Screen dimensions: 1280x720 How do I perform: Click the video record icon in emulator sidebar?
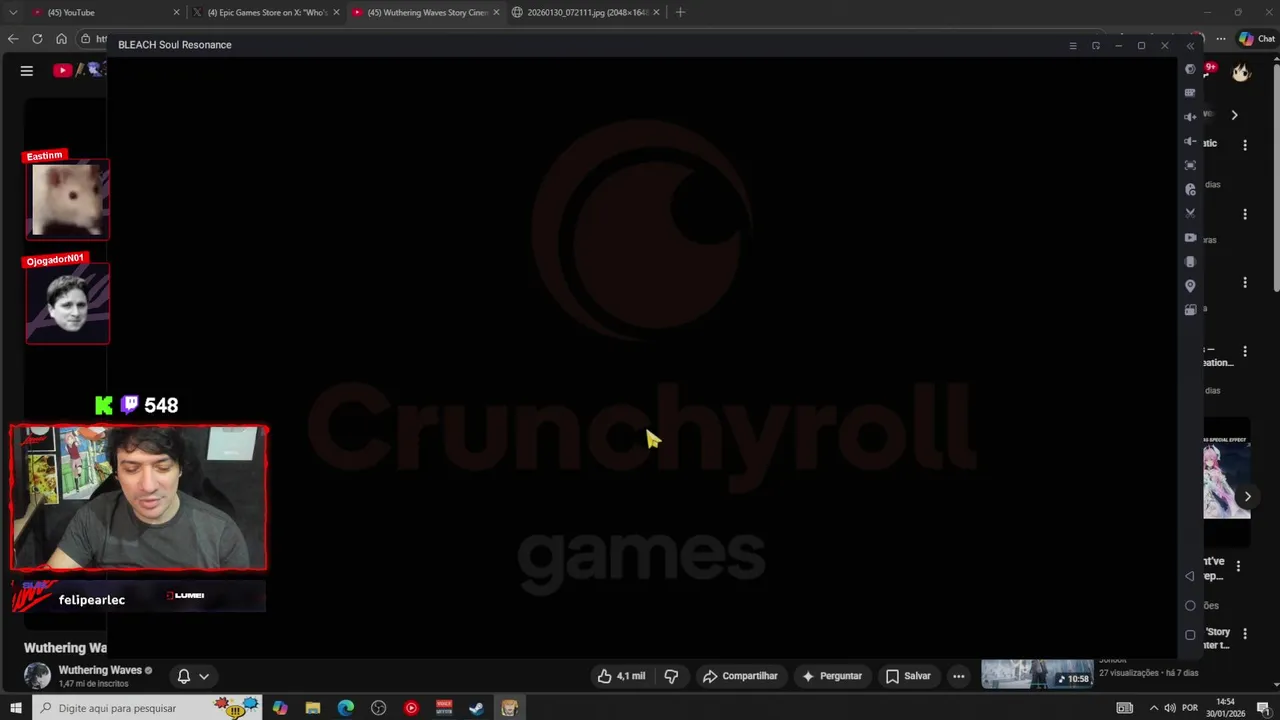point(1190,238)
